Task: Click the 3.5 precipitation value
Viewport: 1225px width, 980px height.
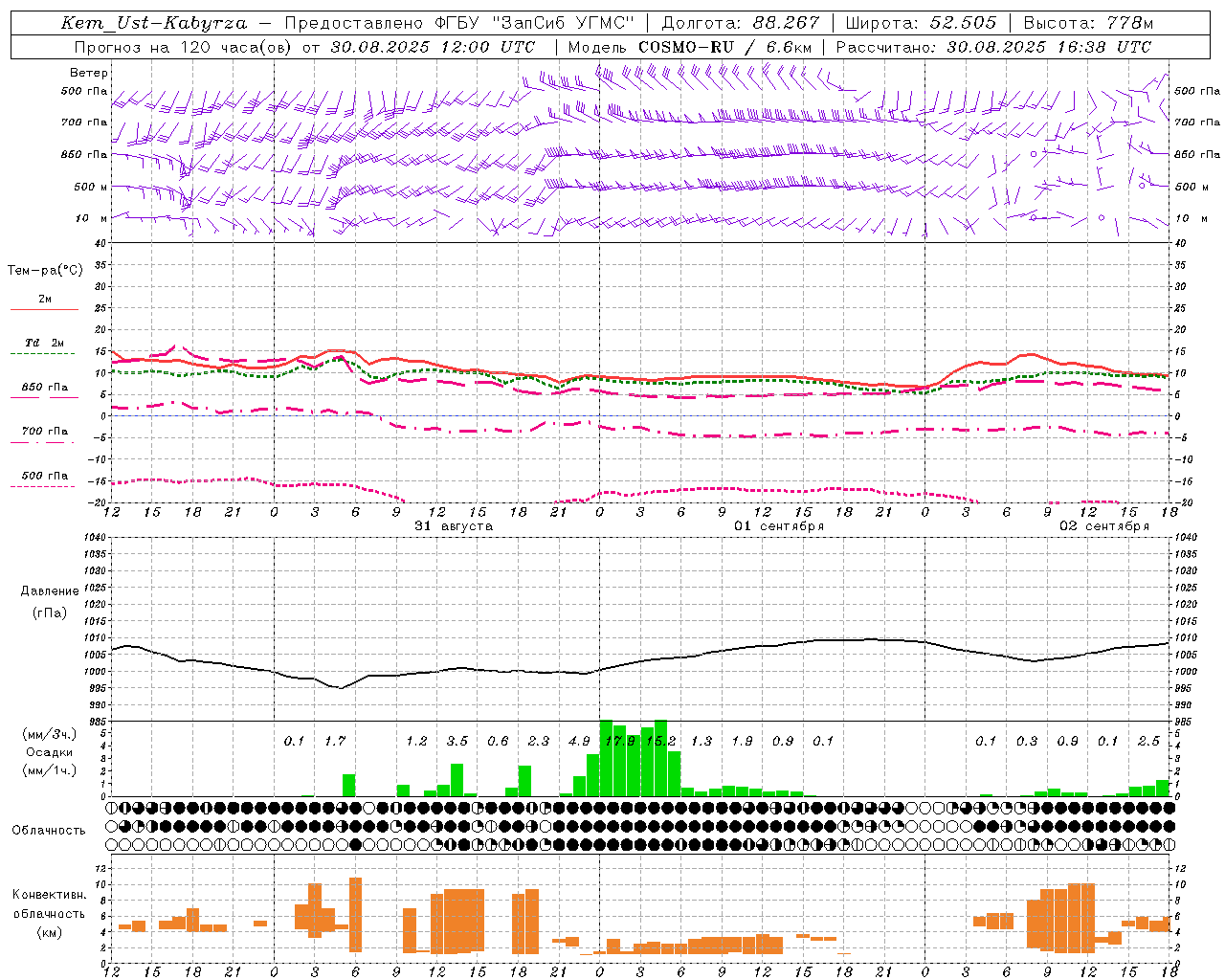Action: pos(457,741)
